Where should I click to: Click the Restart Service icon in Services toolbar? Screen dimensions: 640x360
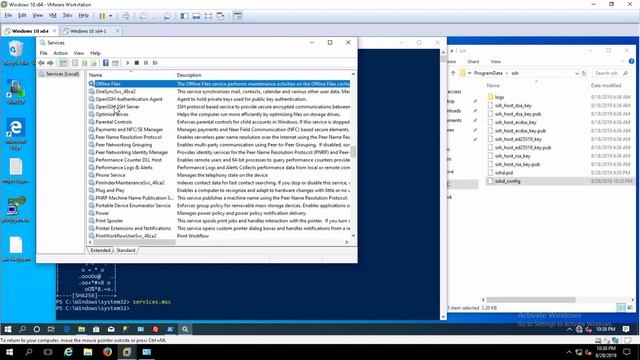(x=155, y=63)
